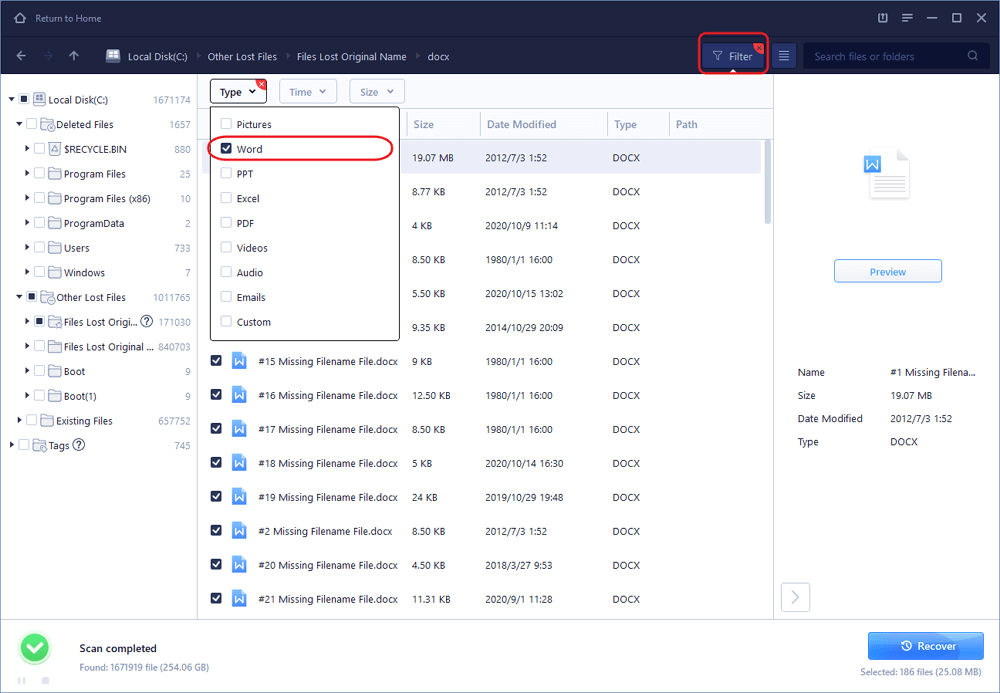
Task: Click the search files or folders field
Action: coord(885,57)
